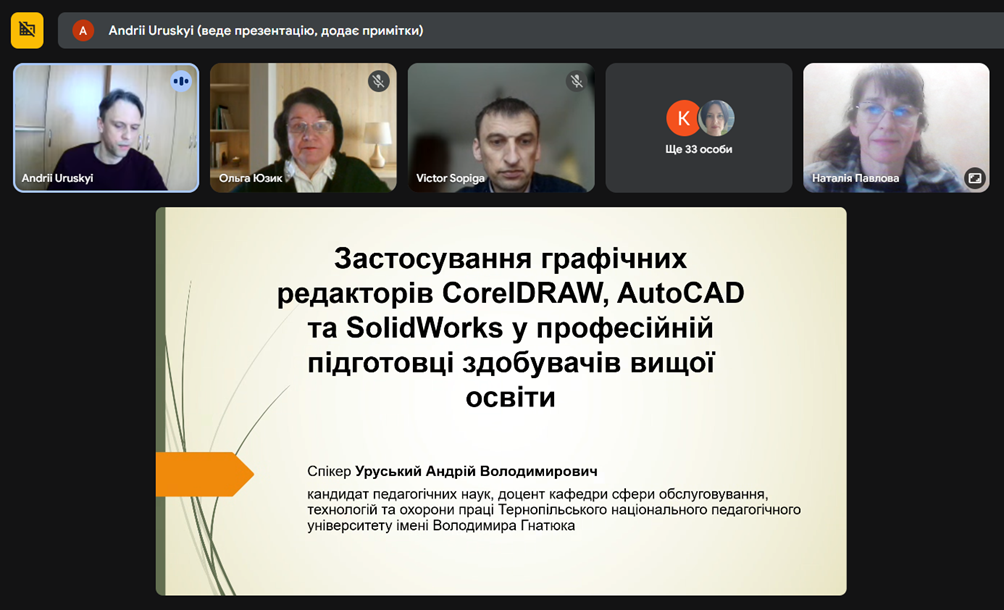Click the muted mic icon on Ольга Юзик's tile

click(x=378, y=81)
